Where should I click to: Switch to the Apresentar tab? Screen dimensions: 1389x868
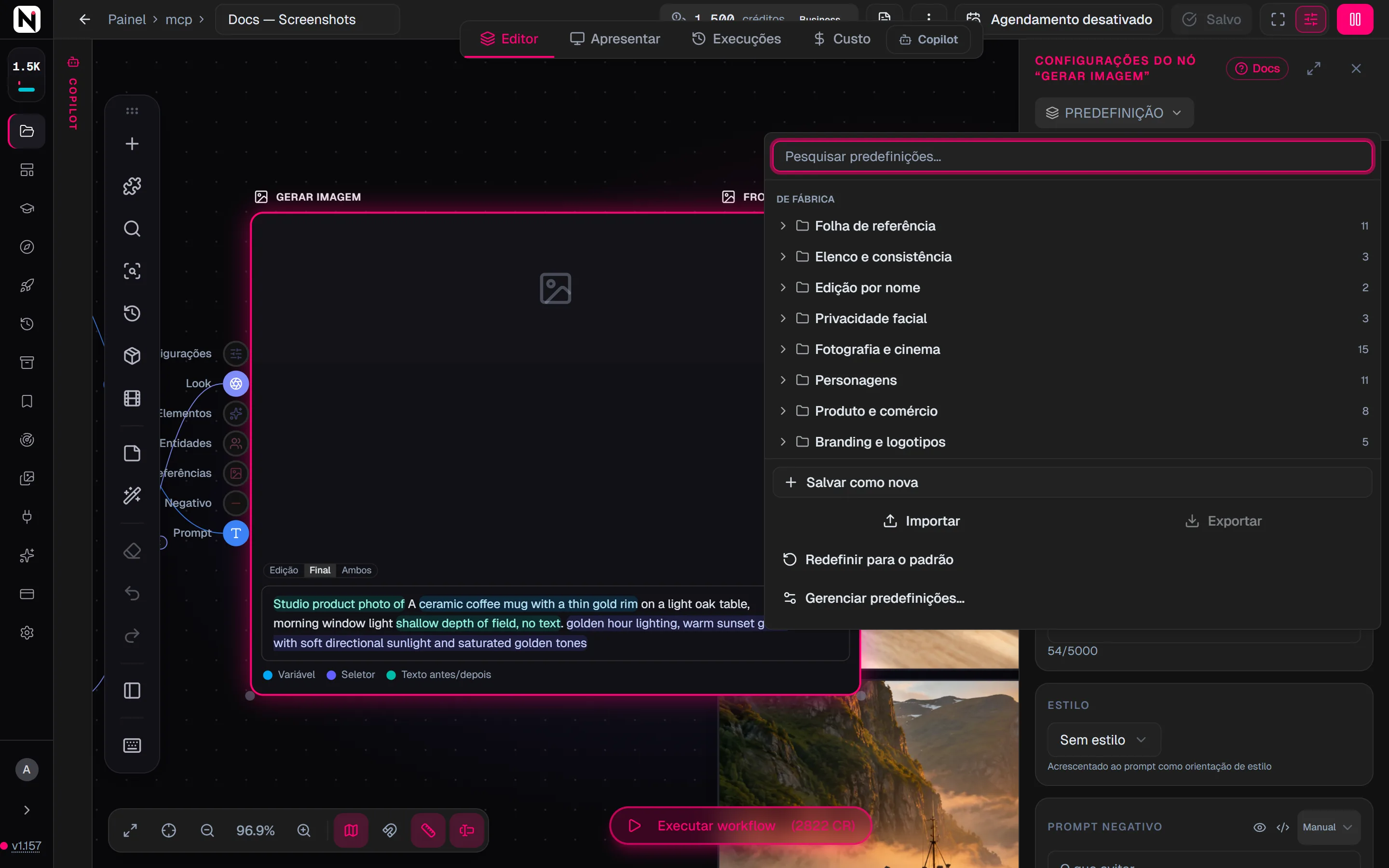pos(615,39)
